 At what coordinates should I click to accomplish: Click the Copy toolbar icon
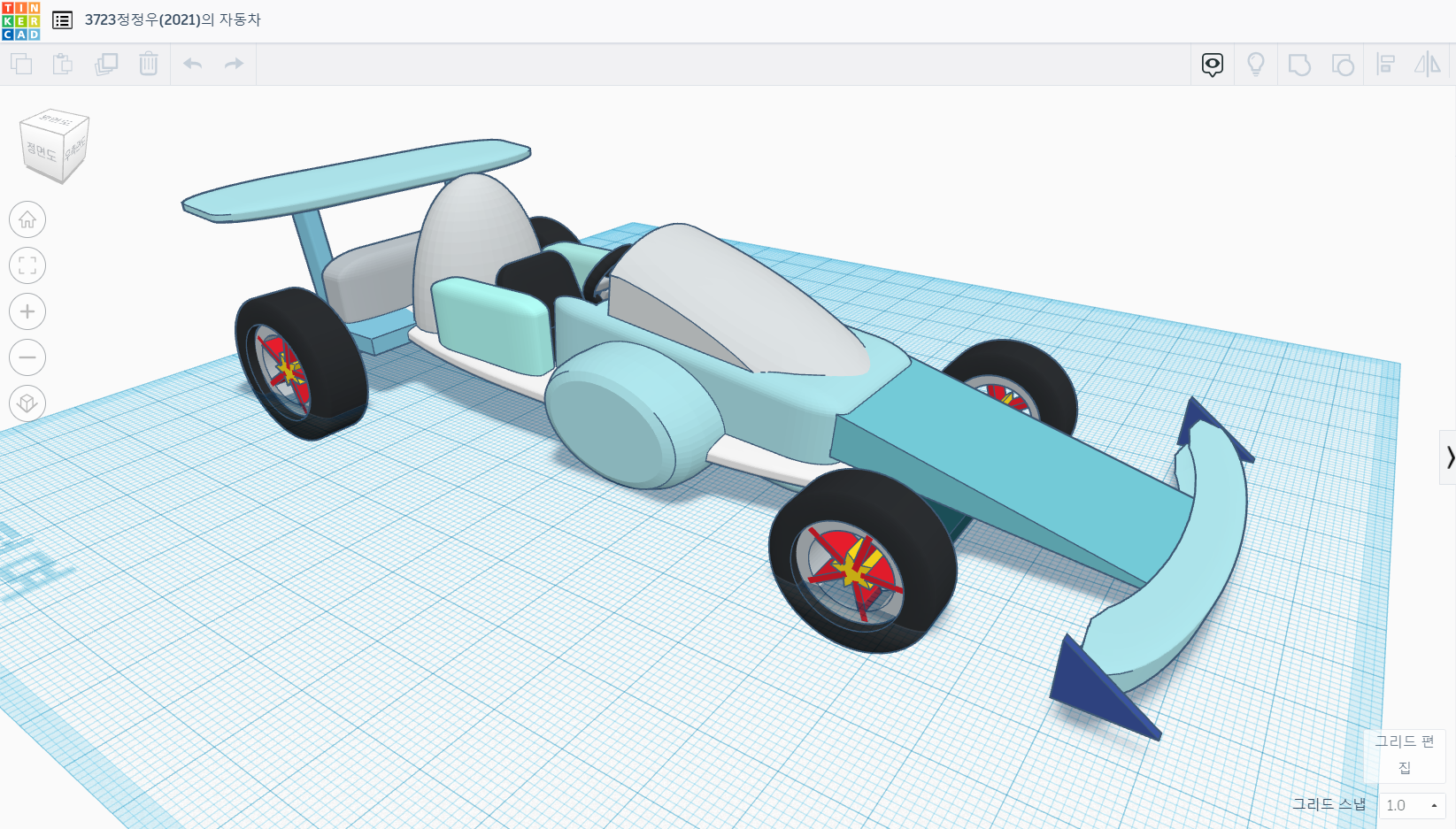pos(21,64)
